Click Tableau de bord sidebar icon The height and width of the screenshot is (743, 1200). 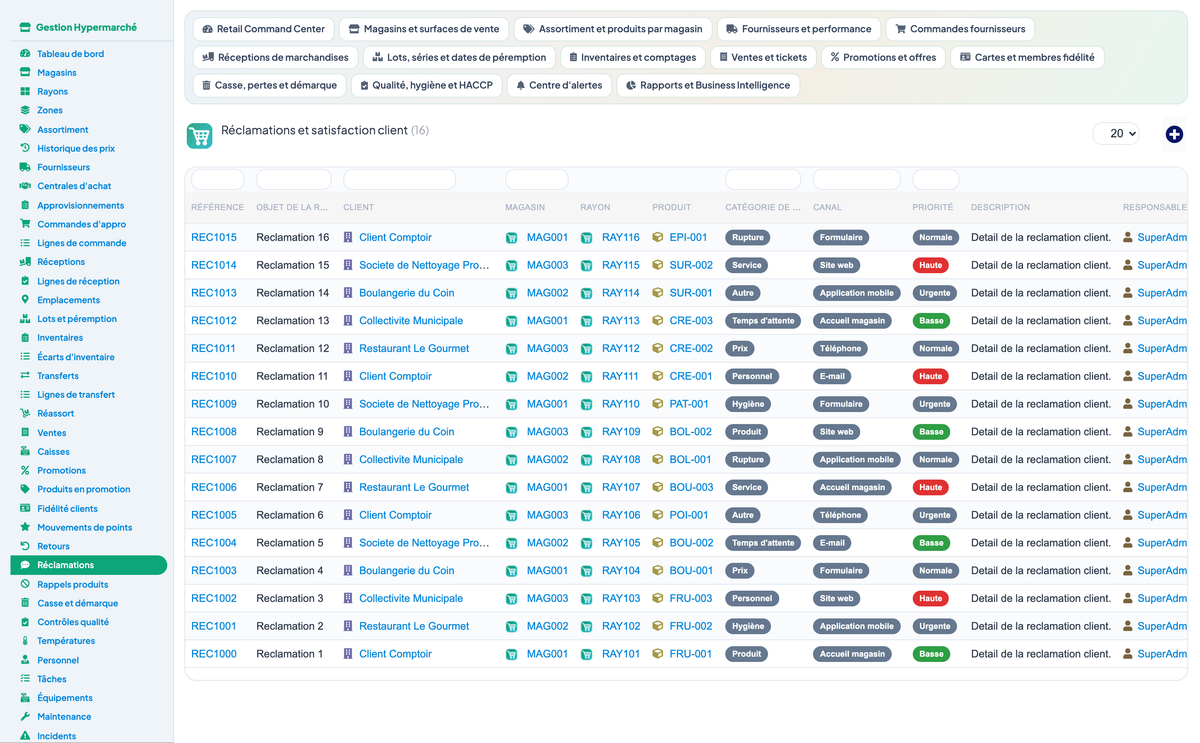25,53
